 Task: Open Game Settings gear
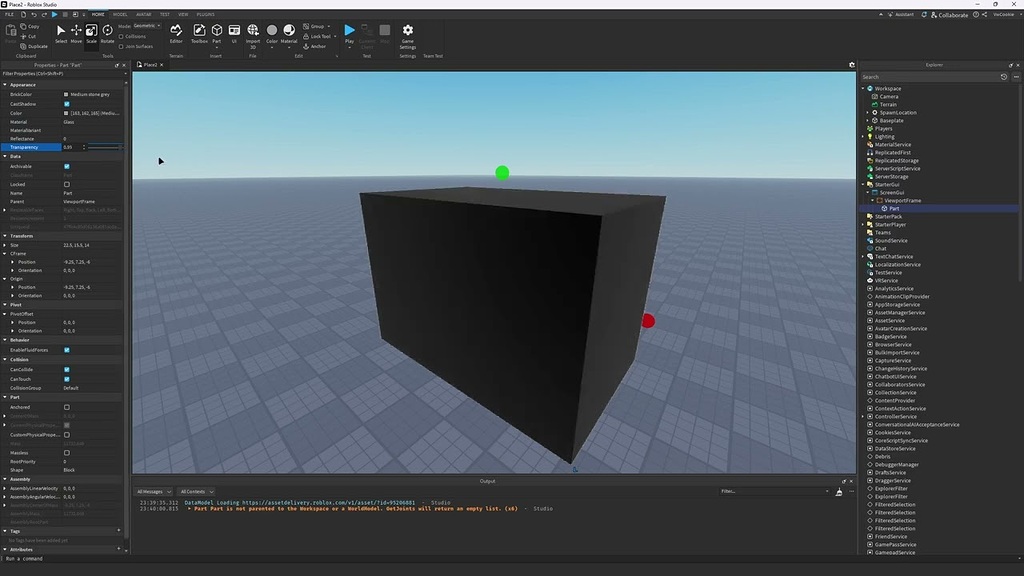pos(408,36)
